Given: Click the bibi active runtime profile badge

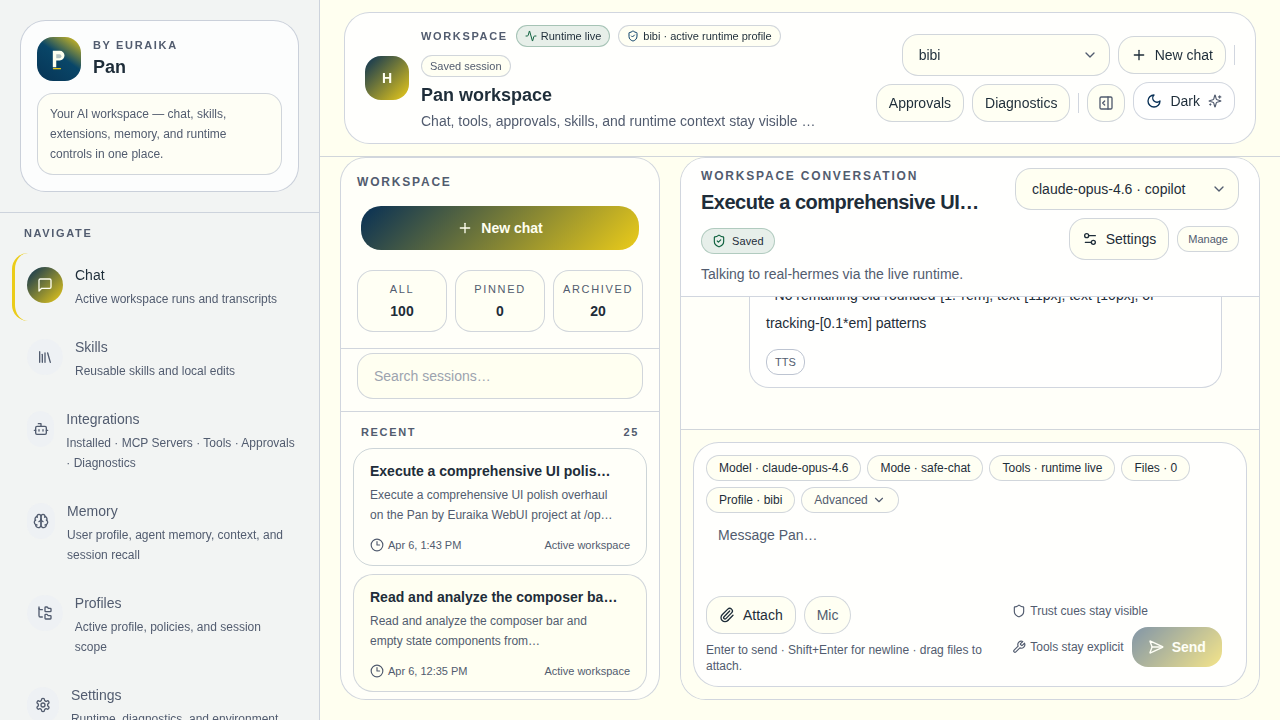Looking at the screenshot, I should tap(699, 36).
